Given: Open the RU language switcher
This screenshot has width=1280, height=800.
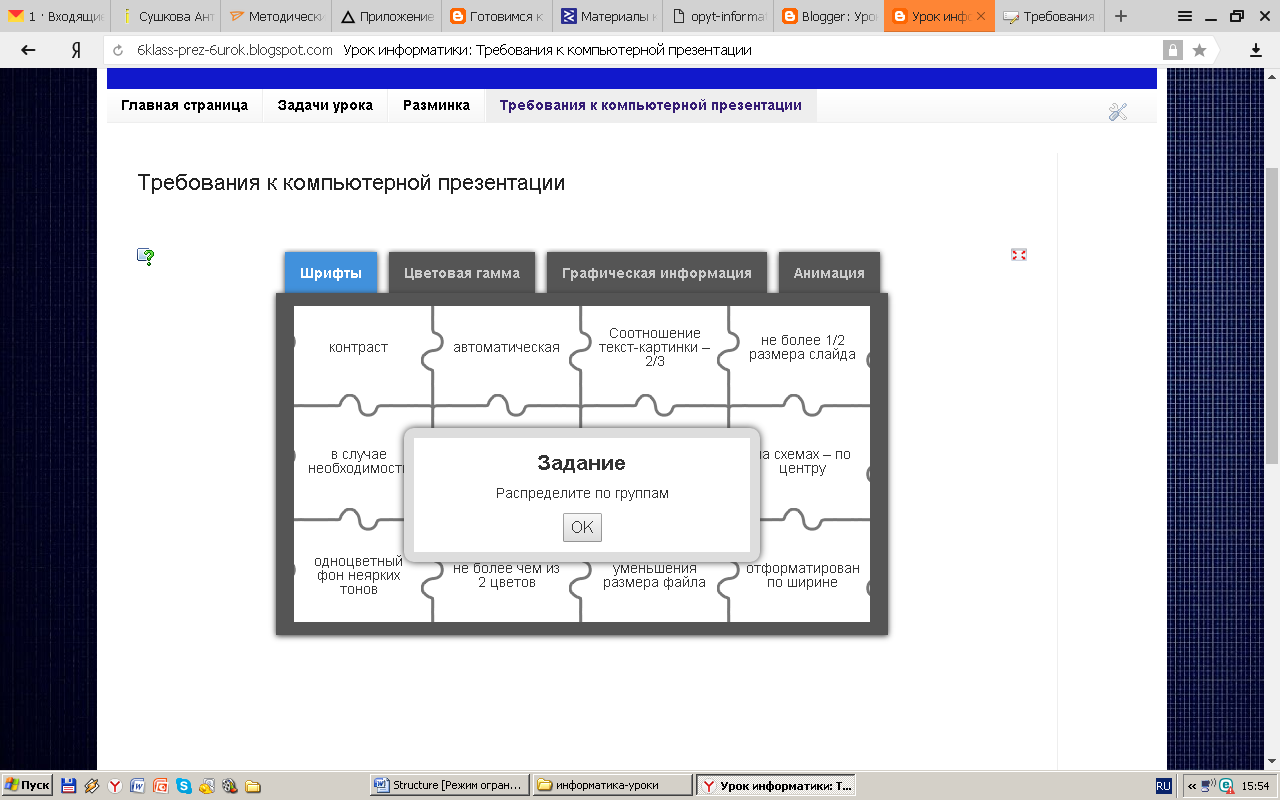Looking at the screenshot, I should pos(1164,786).
